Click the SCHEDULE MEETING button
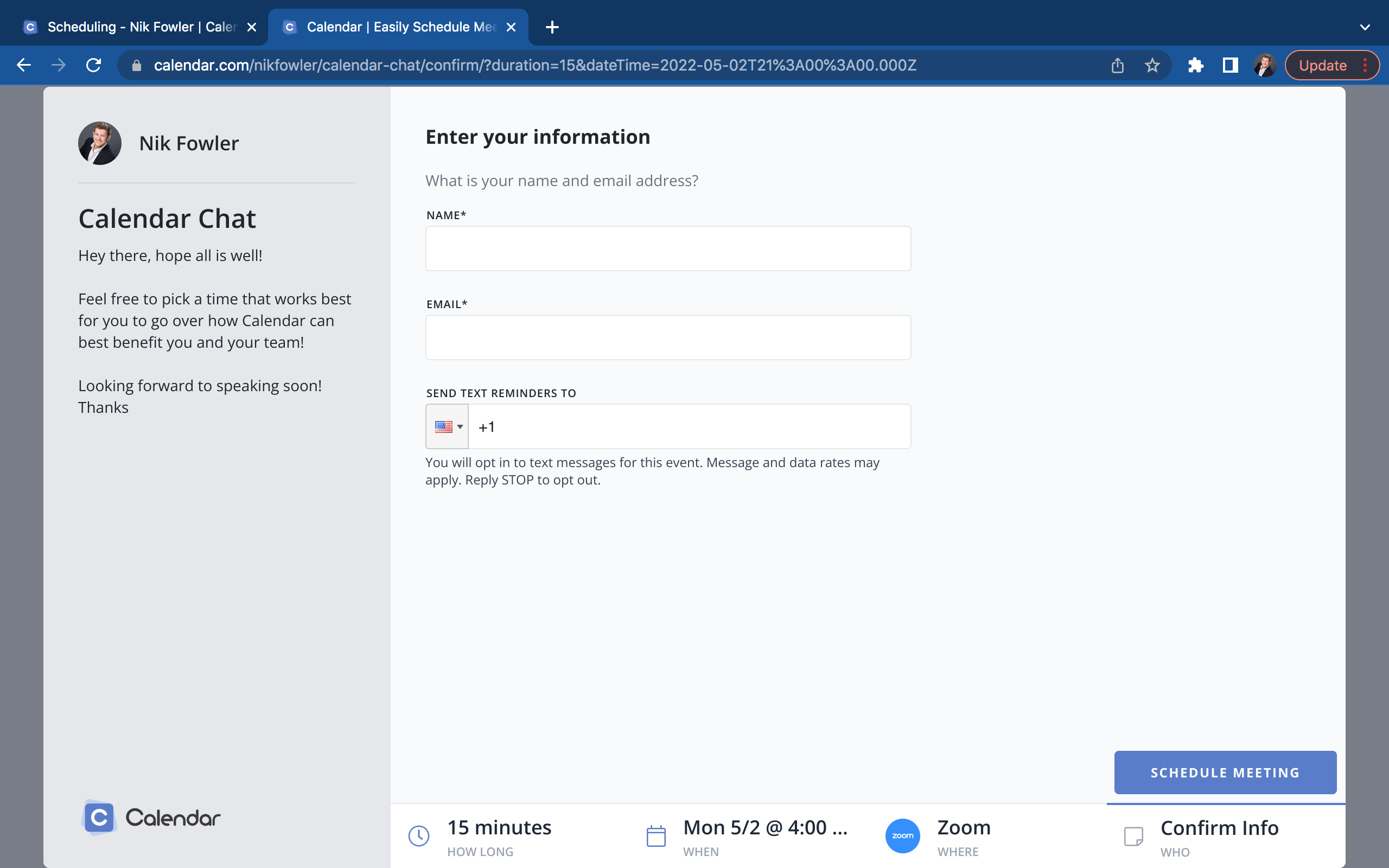This screenshot has height=868, width=1389. (x=1226, y=773)
